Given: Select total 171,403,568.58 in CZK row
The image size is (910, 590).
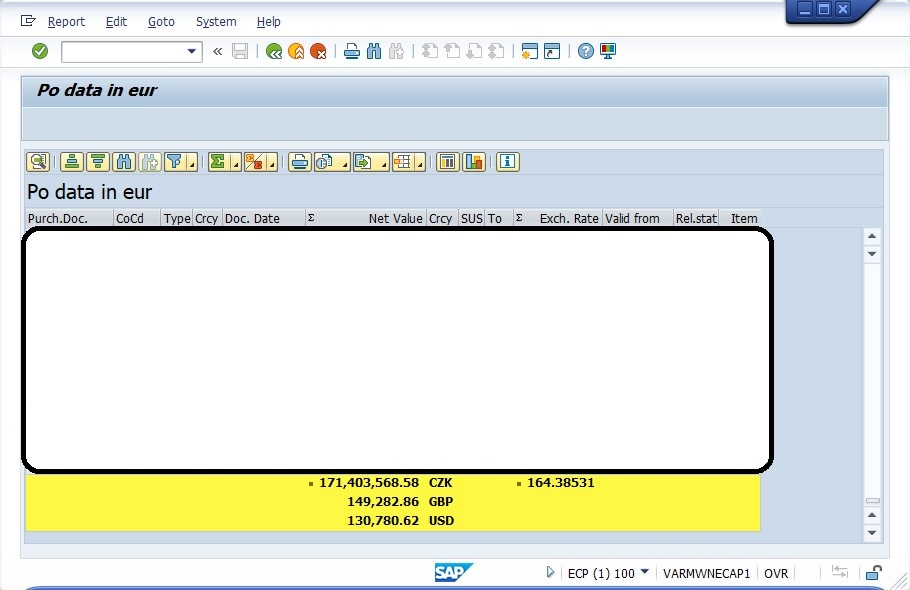Looking at the screenshot, I should tap(369, 483).
